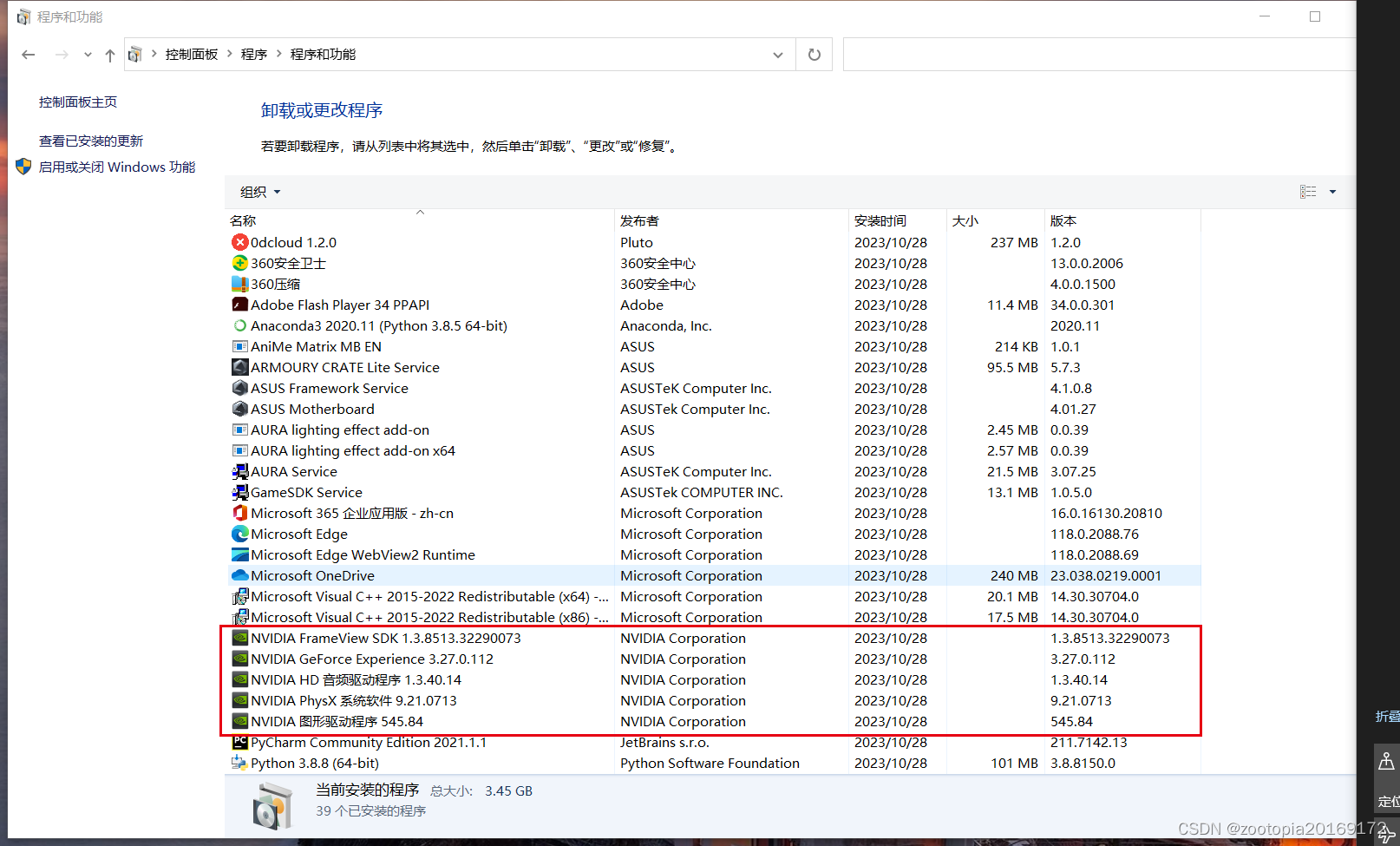Click the navigate Forward arrow
1400x846 pixels.
tap(62, 55)
